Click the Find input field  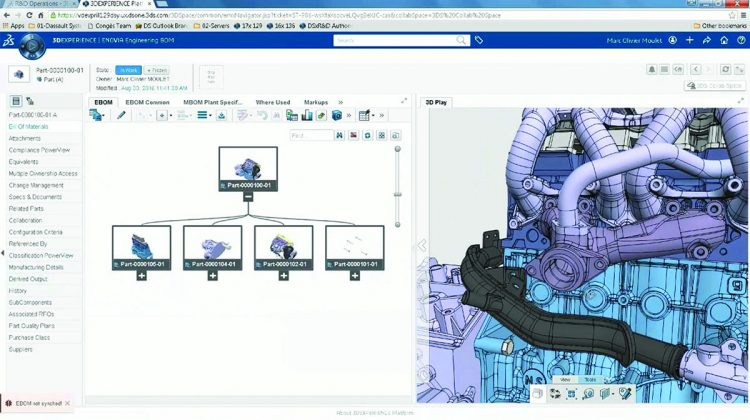(x=311, y=135)
